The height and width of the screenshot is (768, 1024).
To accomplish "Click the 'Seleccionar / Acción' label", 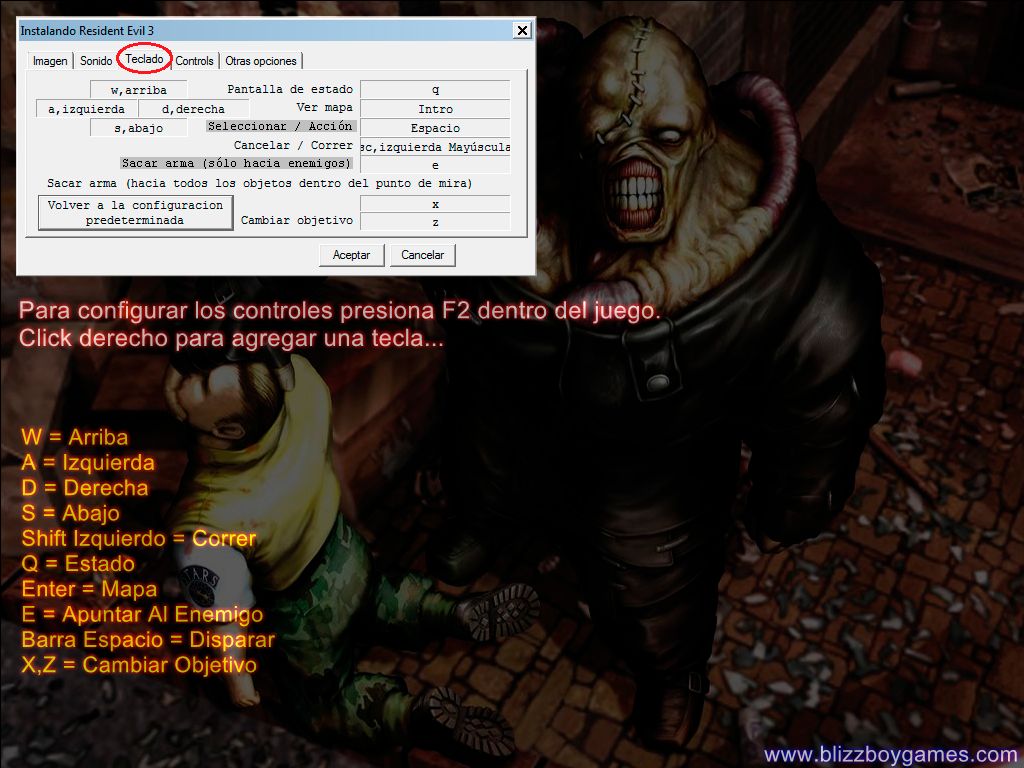I will pos(280,126).
